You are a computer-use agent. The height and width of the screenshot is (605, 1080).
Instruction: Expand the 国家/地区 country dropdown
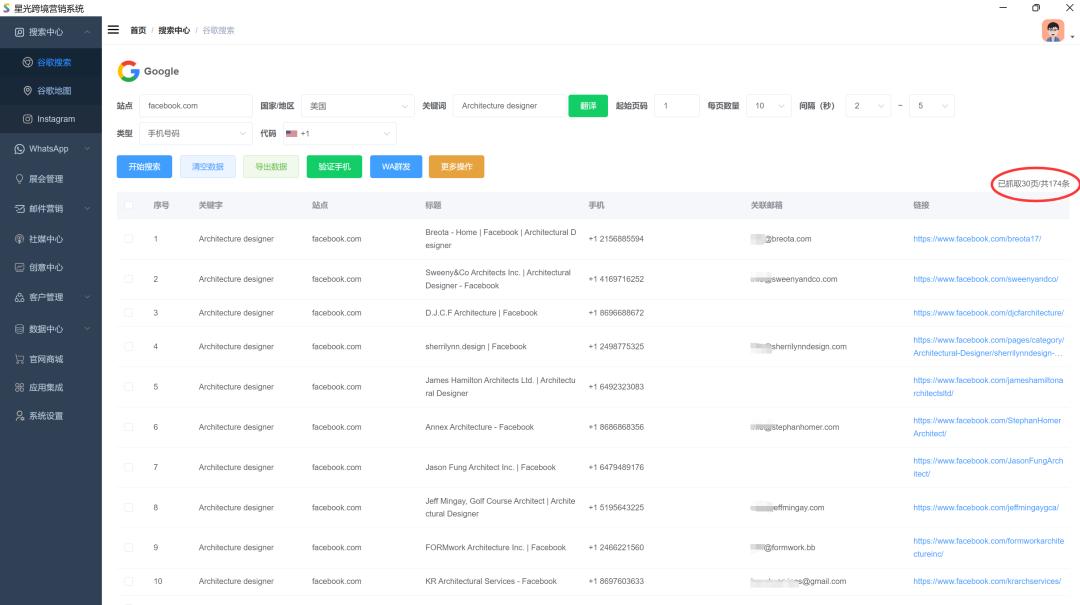[x=358, y=106]
